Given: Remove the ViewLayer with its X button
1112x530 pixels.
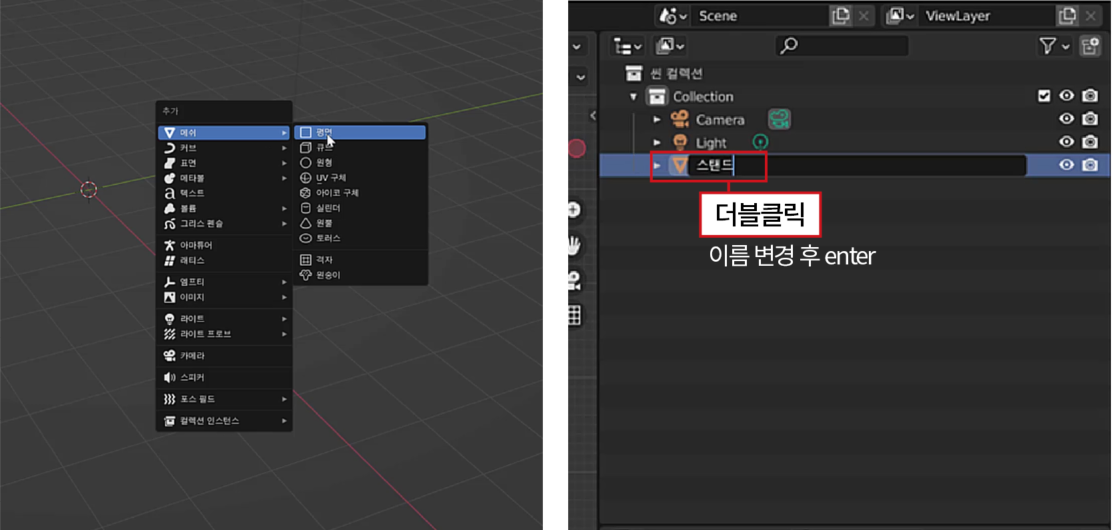Looking at the screenshot, I should [x=1089, y=16].
